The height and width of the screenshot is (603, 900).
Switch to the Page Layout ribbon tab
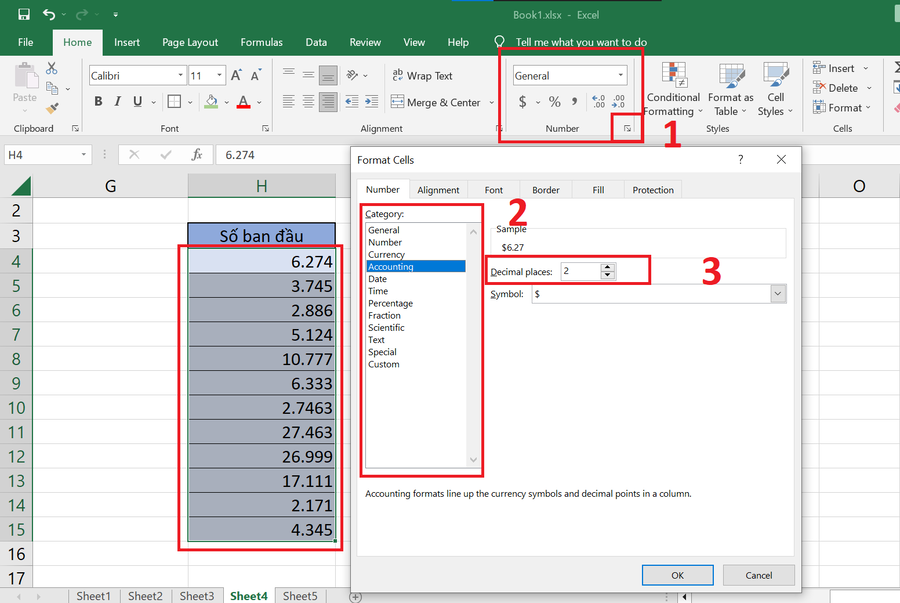click(x=190, y=42)
